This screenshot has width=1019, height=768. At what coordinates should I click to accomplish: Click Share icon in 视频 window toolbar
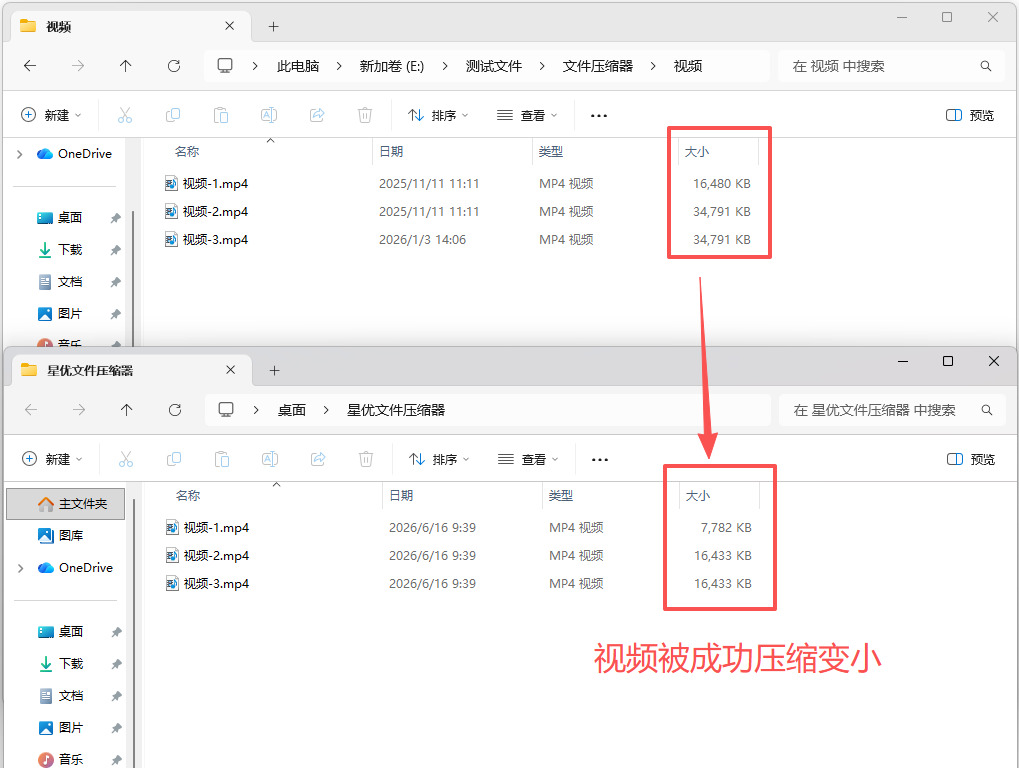[x=317, y=116]
